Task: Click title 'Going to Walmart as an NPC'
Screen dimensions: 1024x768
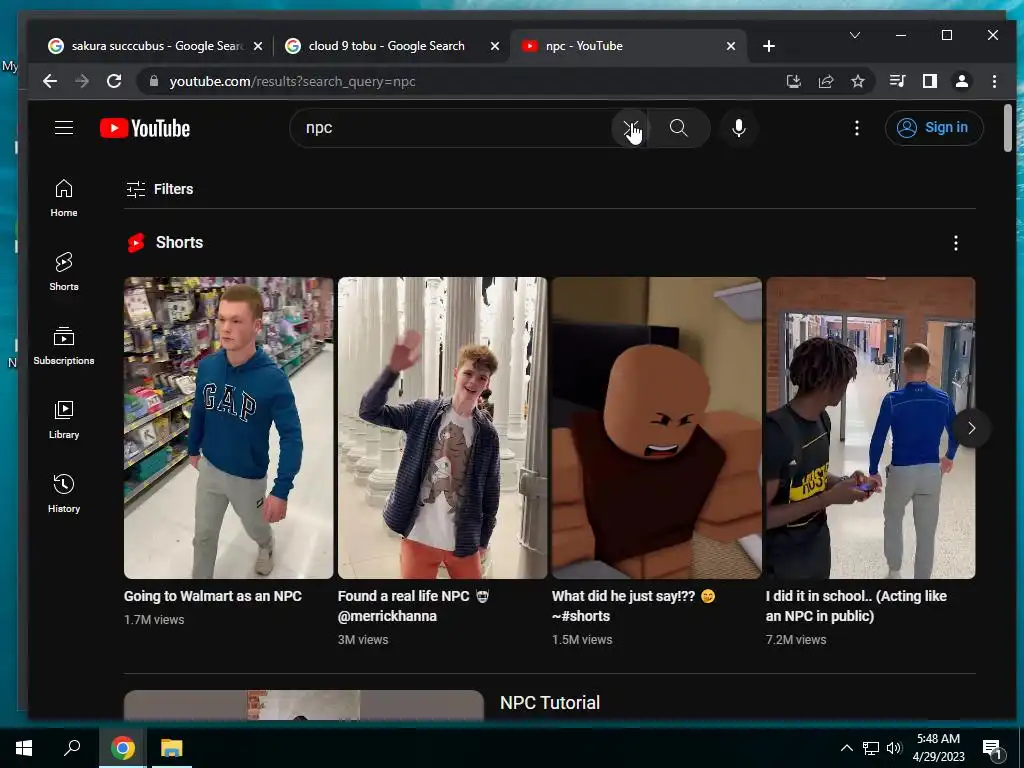Action: 213,596
